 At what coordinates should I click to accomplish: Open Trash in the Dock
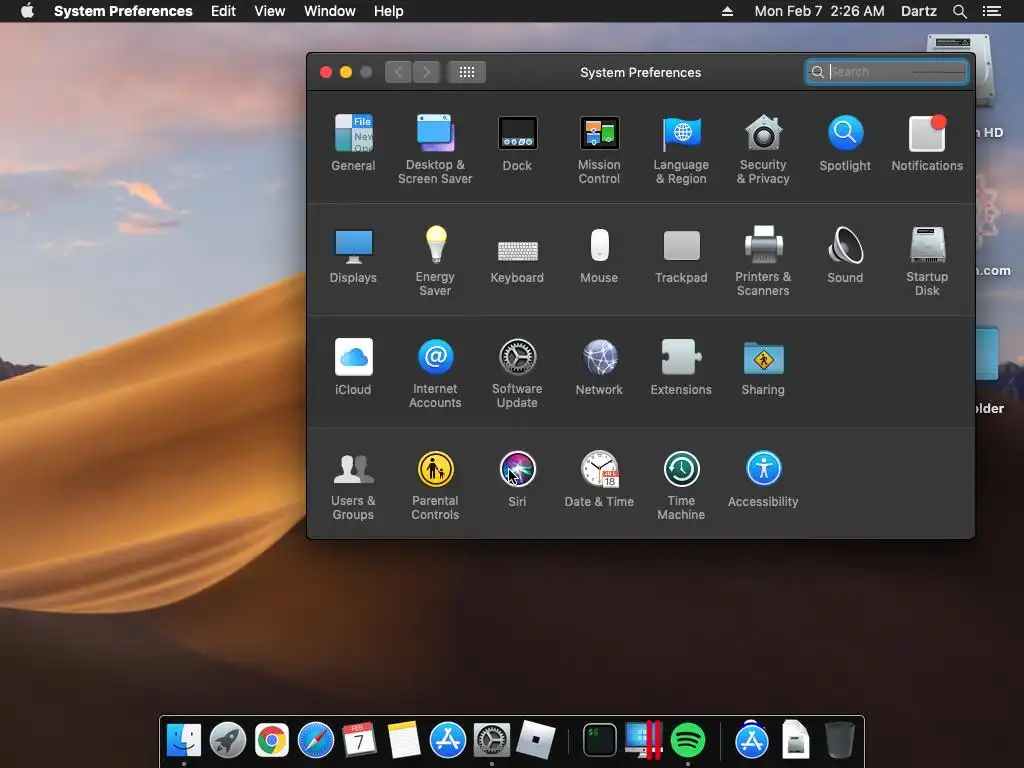pyautogui.click(x=840, y=741)
